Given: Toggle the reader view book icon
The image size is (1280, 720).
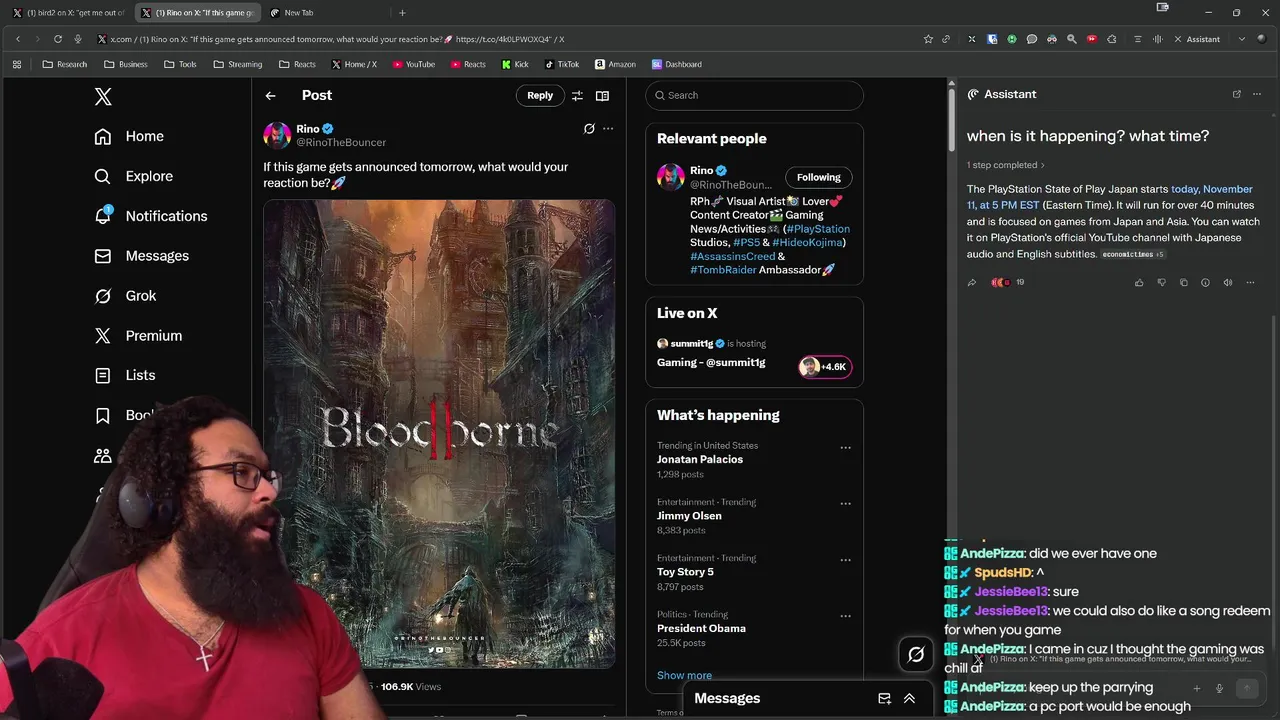Looking at the screenshot, I should click(x=602, y=96).
